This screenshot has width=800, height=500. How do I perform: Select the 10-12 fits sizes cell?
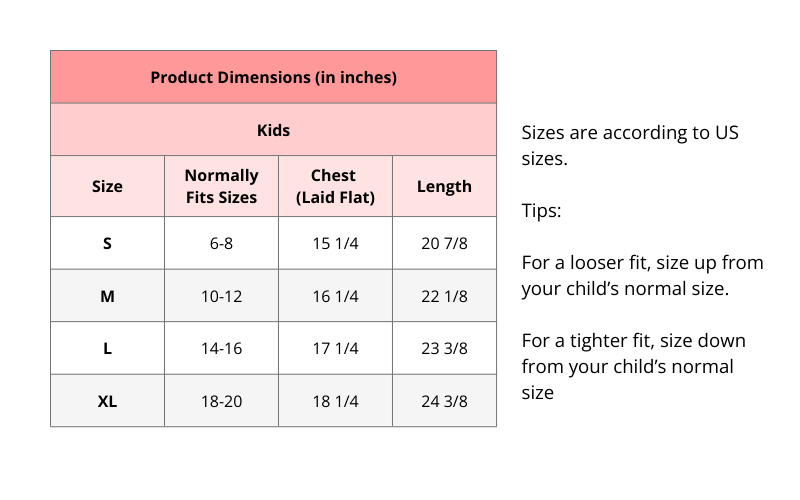[x=221, y=296]
